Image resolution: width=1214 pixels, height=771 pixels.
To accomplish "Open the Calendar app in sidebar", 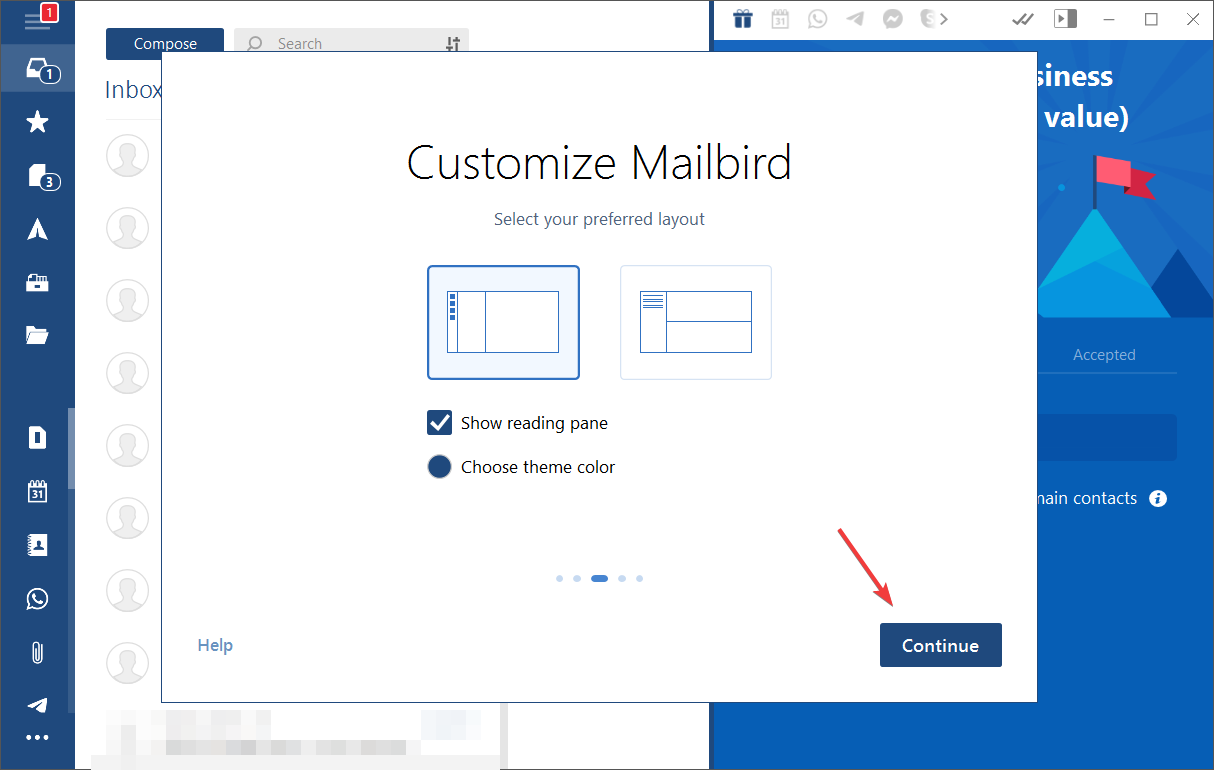I will pyautogui.click(x=37, y=491).
